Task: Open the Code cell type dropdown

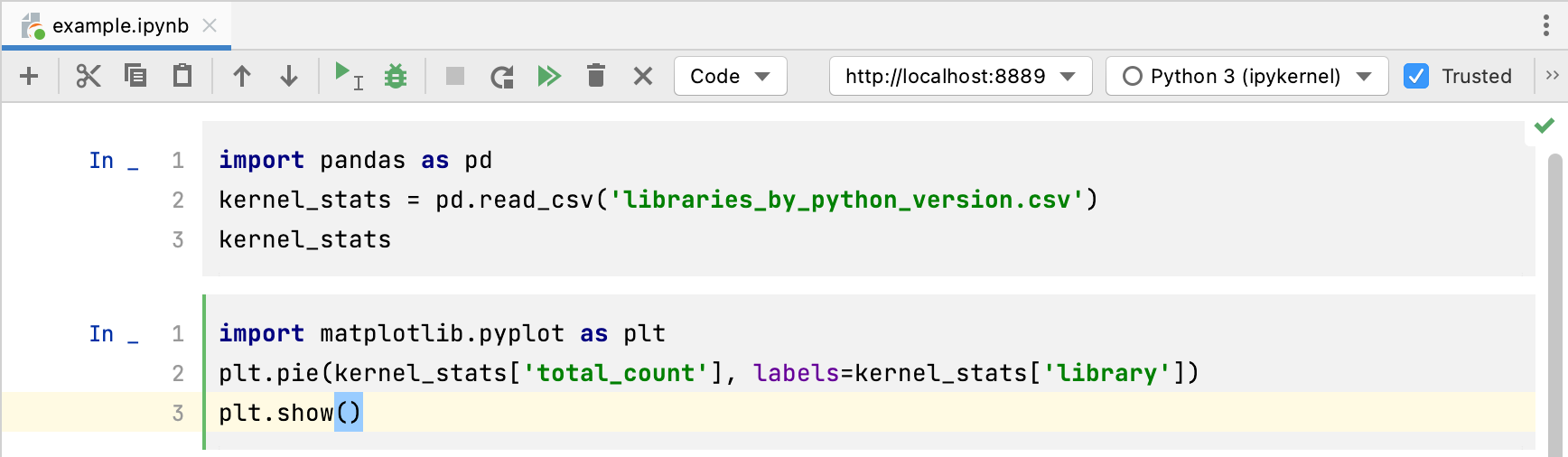Action: (x=730, y=76)
